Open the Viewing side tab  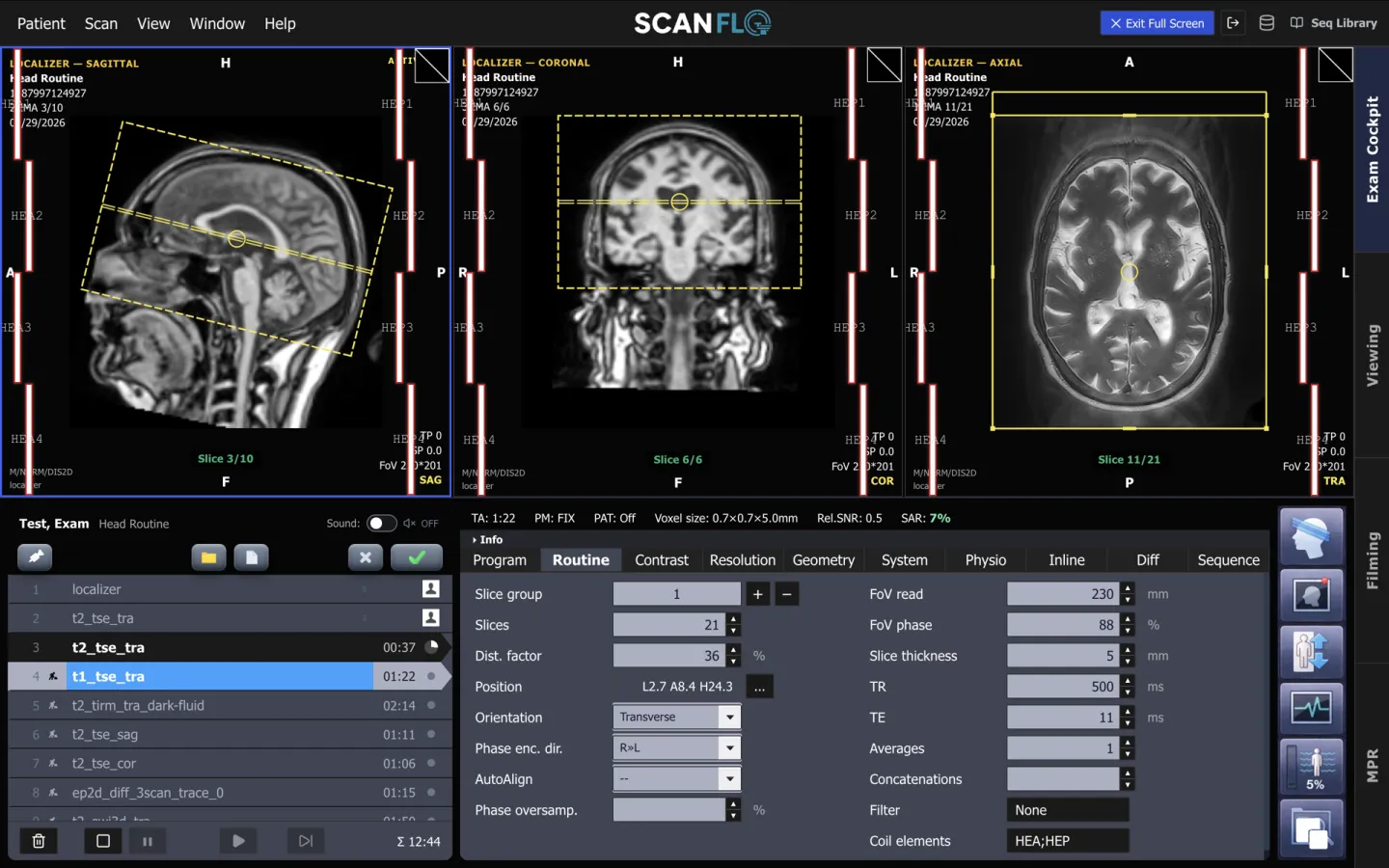[x=1373, y=355]
